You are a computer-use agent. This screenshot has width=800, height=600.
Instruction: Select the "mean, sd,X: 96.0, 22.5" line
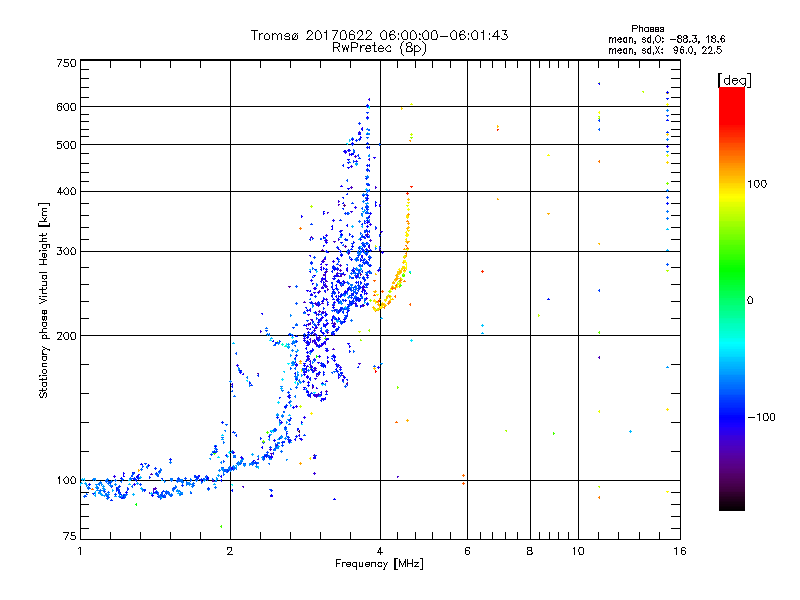[665, 50]
